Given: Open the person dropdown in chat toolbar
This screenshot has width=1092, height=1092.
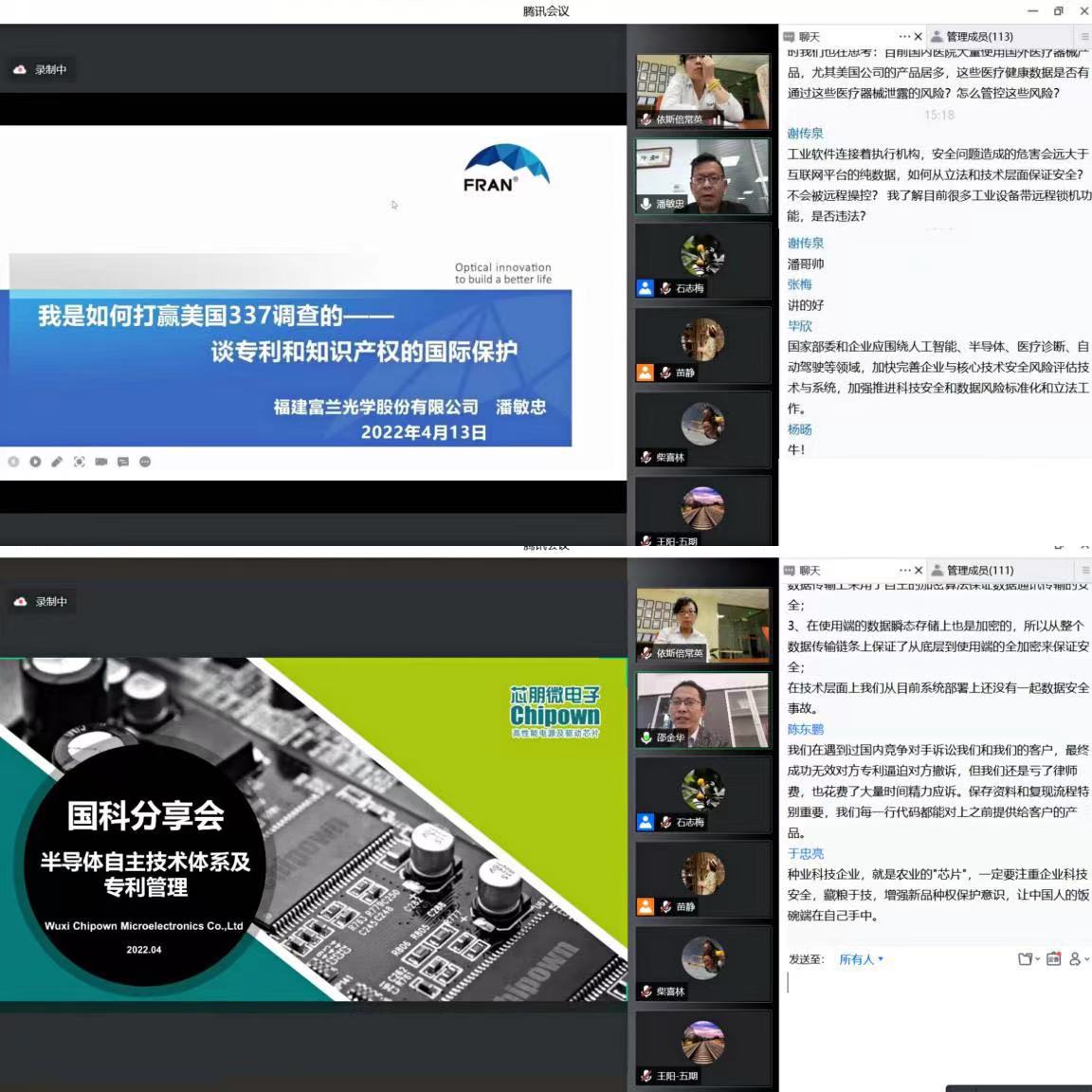Looking at the screenshot, I should 1079,959.
